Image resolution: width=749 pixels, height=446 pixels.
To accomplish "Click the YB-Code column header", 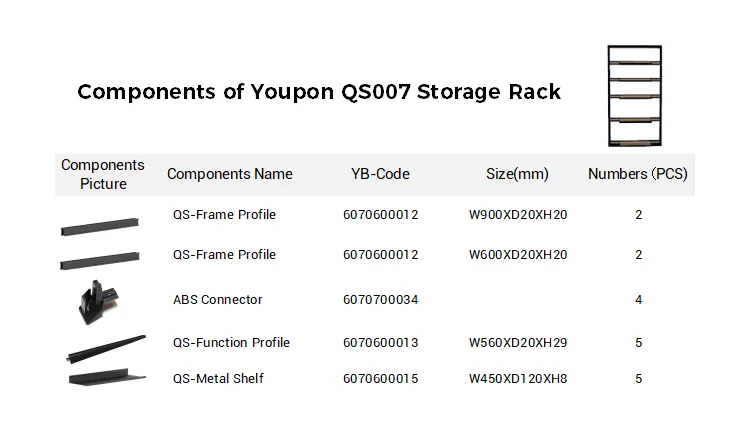I will [380, 174].
